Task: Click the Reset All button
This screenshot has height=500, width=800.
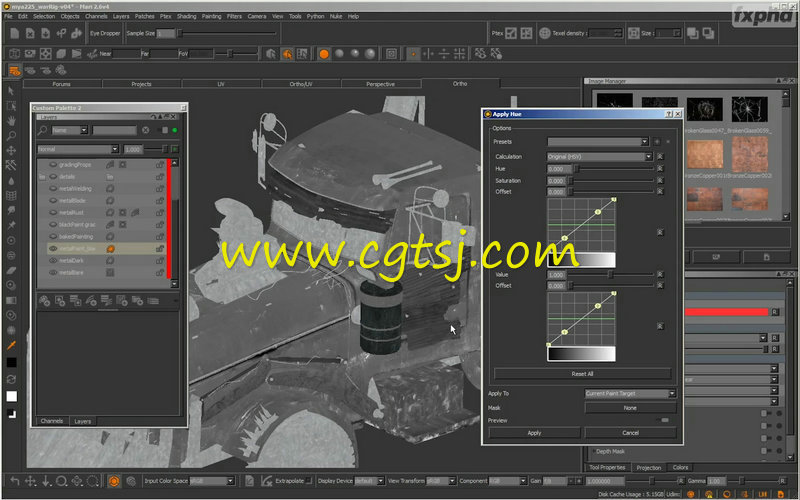Action: pyautogui.click(x=582, y=374)
